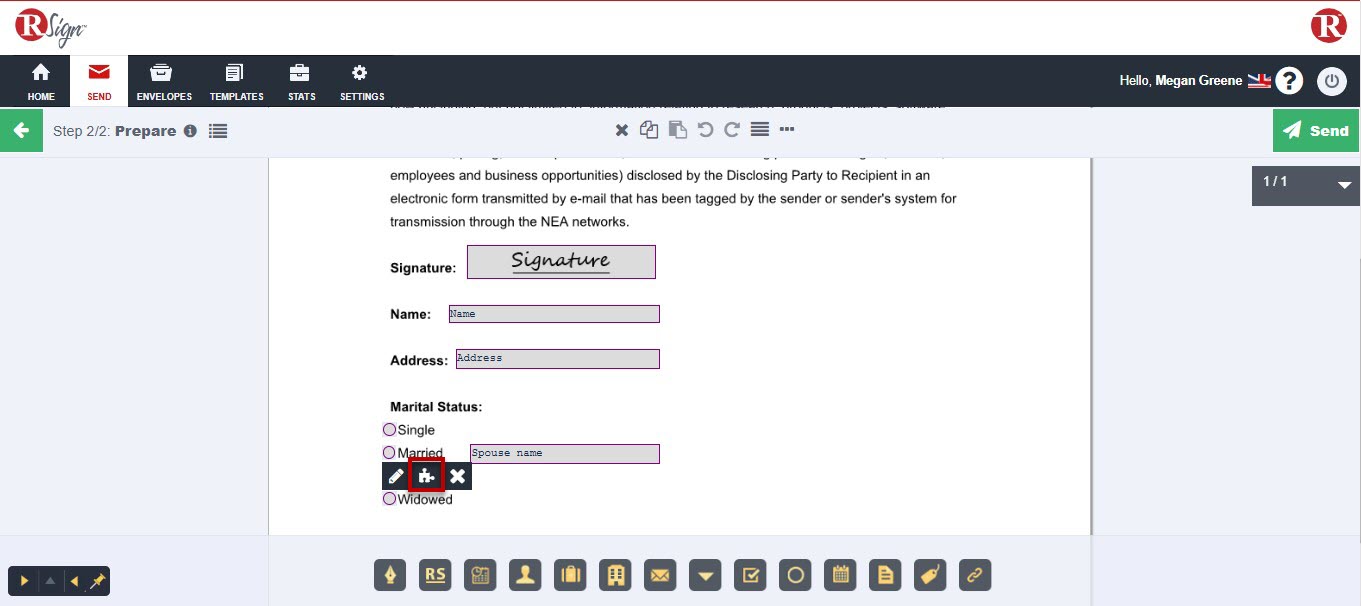Open Help via the question mark icon
Screen dimensions: 1361x606
(1289, 80)
